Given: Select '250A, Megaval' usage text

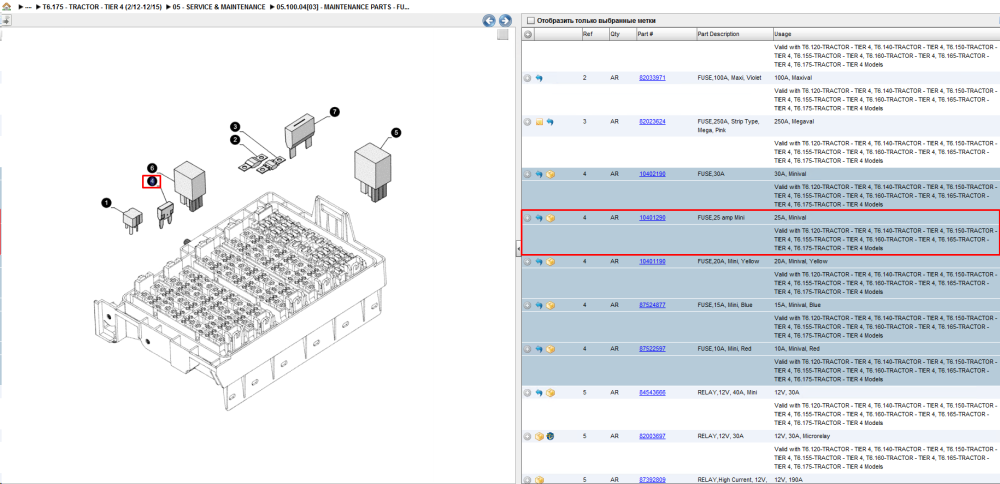Looking at the screenshot, I should tap(791, 121).
